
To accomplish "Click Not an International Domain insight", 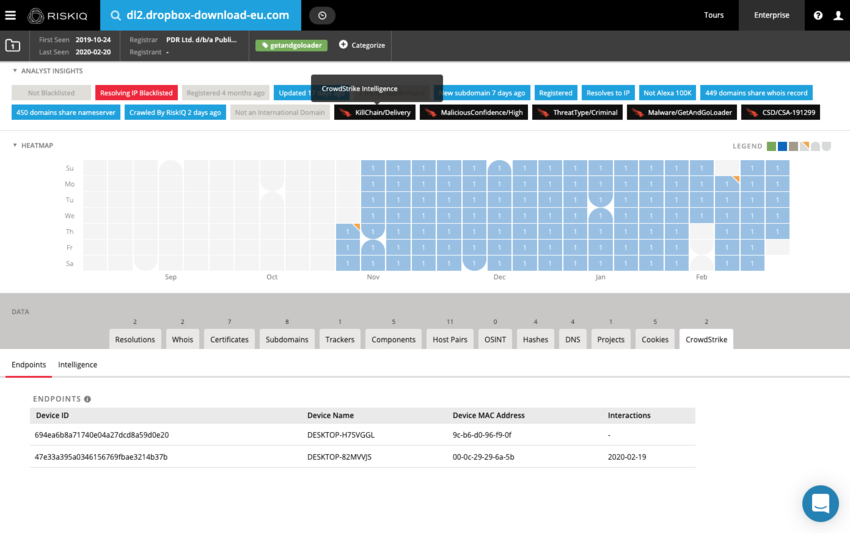I will click(x=280, y=112).
